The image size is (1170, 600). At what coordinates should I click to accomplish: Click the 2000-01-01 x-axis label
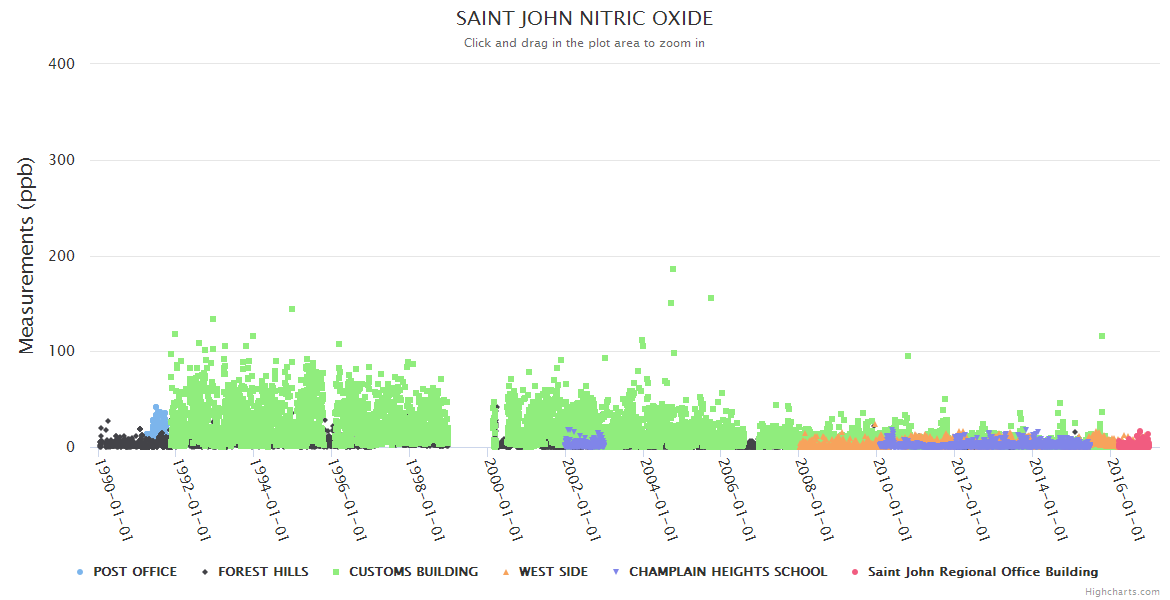tap(504, 498)
